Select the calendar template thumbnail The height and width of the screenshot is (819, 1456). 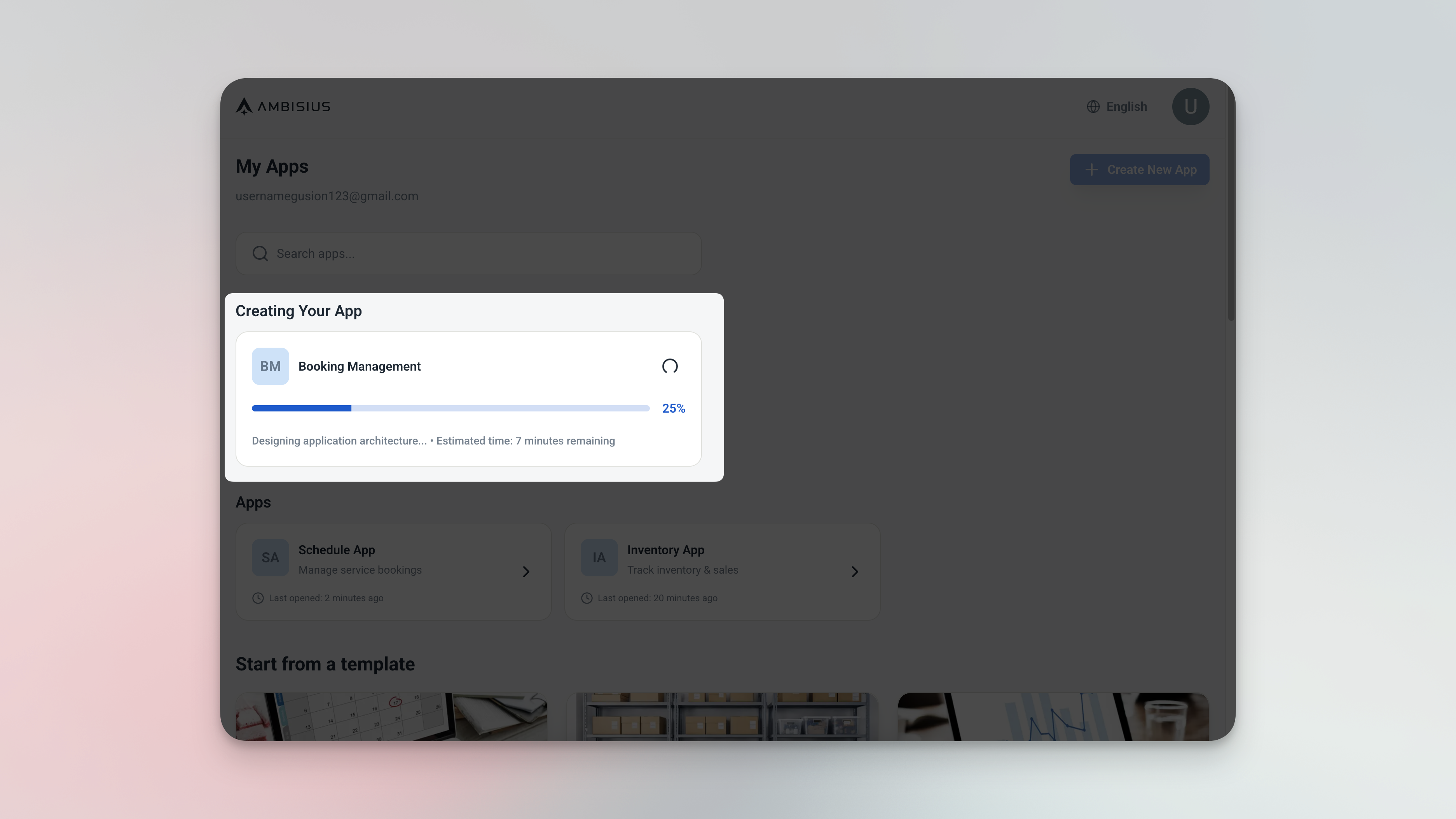391,717
